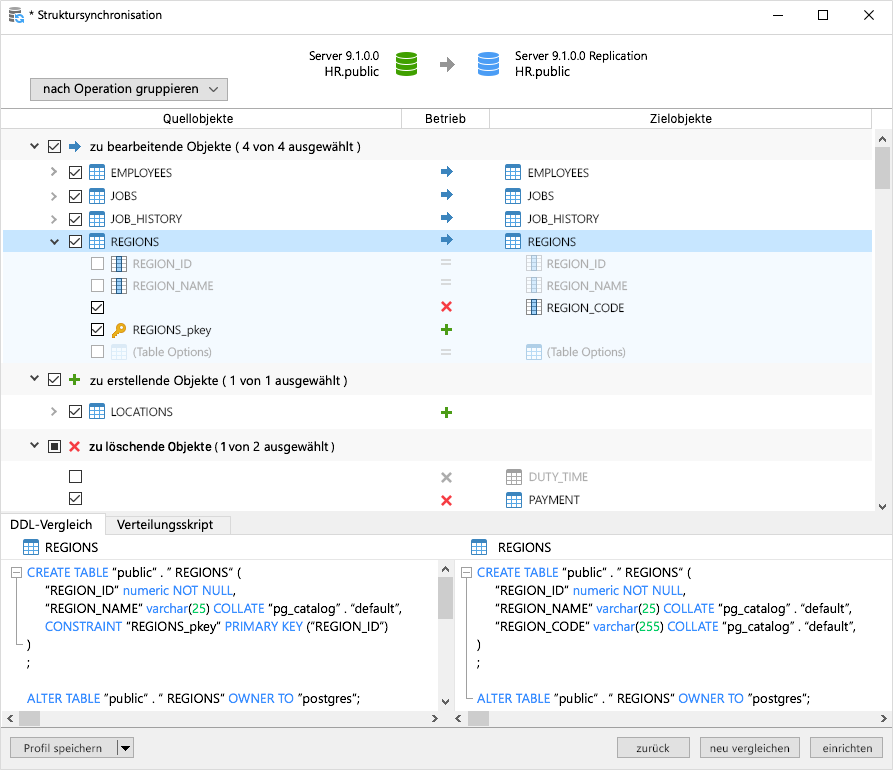Uncheck the EMPLOYEES table checkbox
Viewport: 893px width, 770px height.
[x=75, y=172]
